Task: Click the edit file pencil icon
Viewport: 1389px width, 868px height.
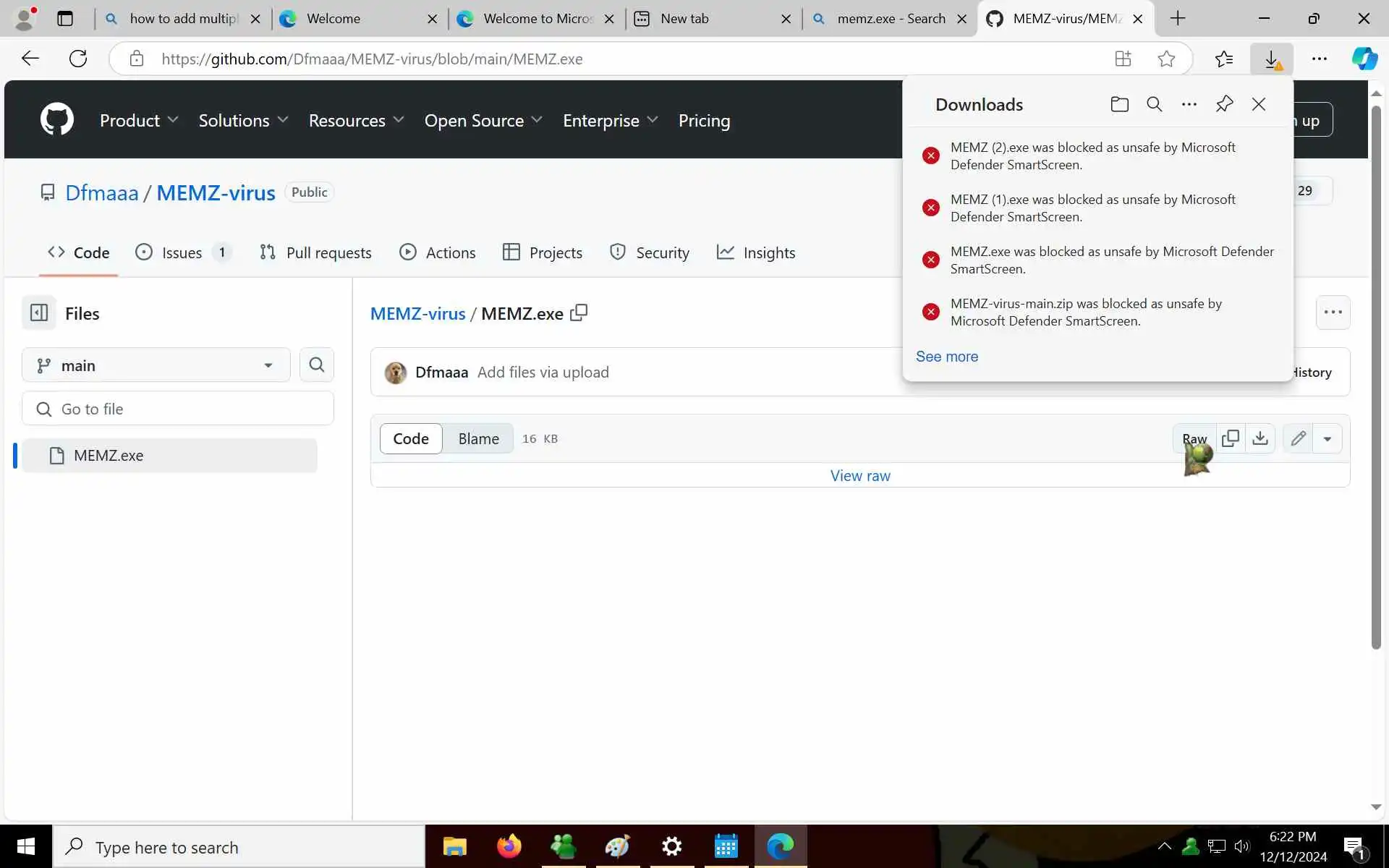Action: [x=1298, y=438]
